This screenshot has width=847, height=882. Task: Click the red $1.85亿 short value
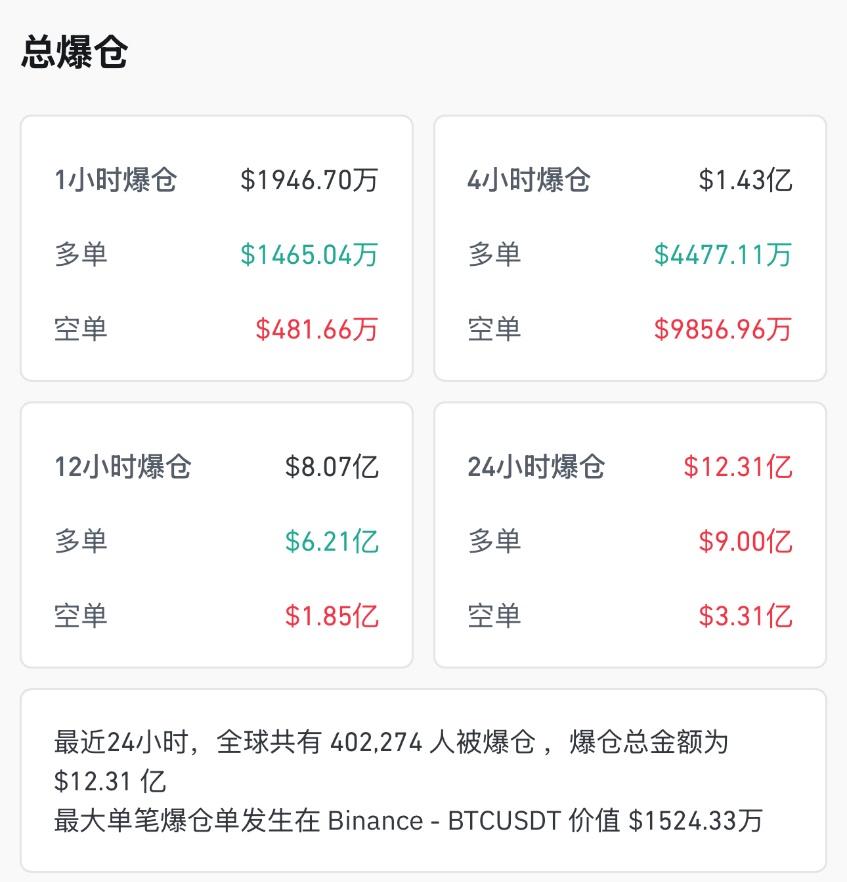(332, 616)
